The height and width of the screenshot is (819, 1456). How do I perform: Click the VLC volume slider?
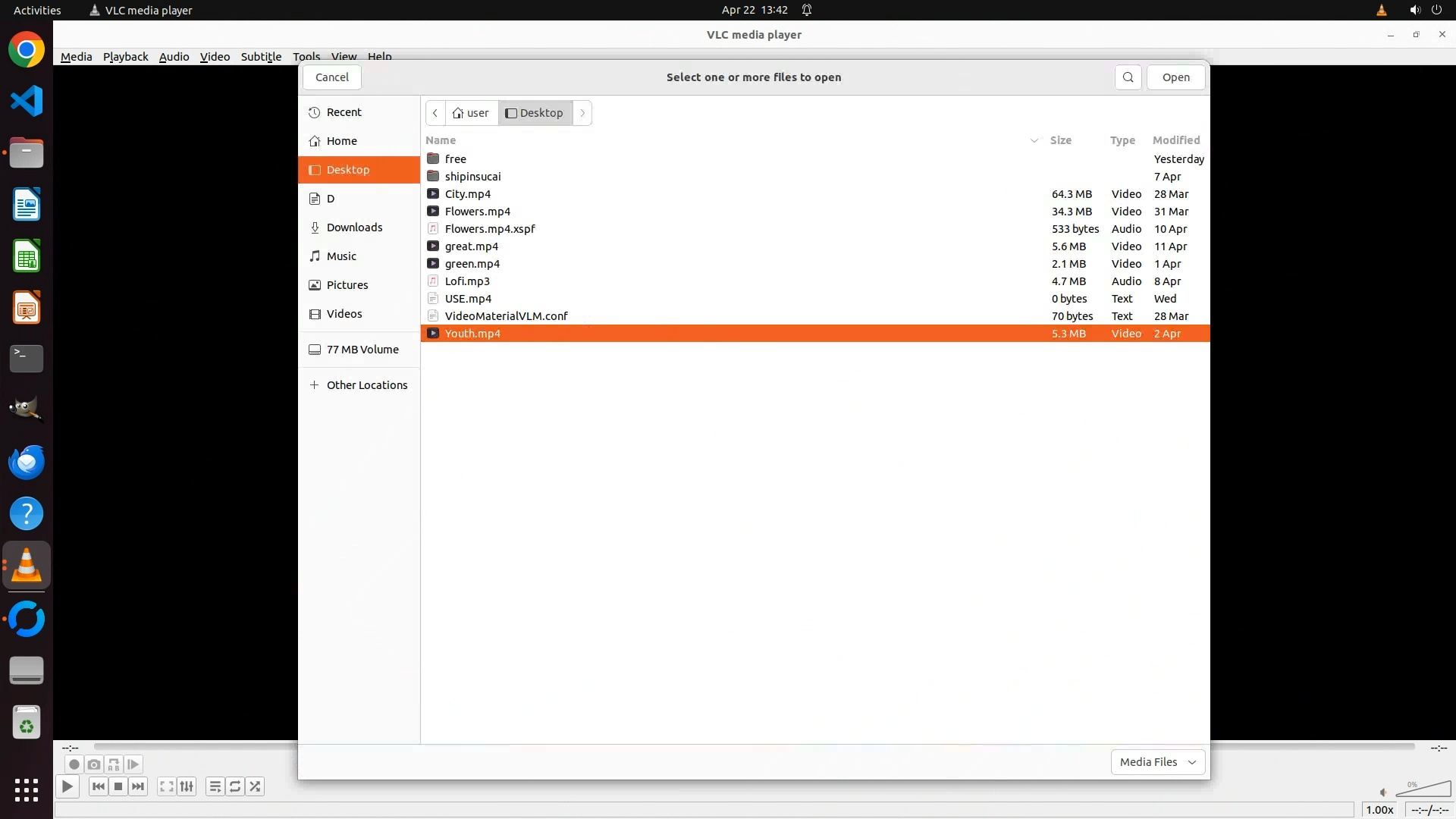1423,789
